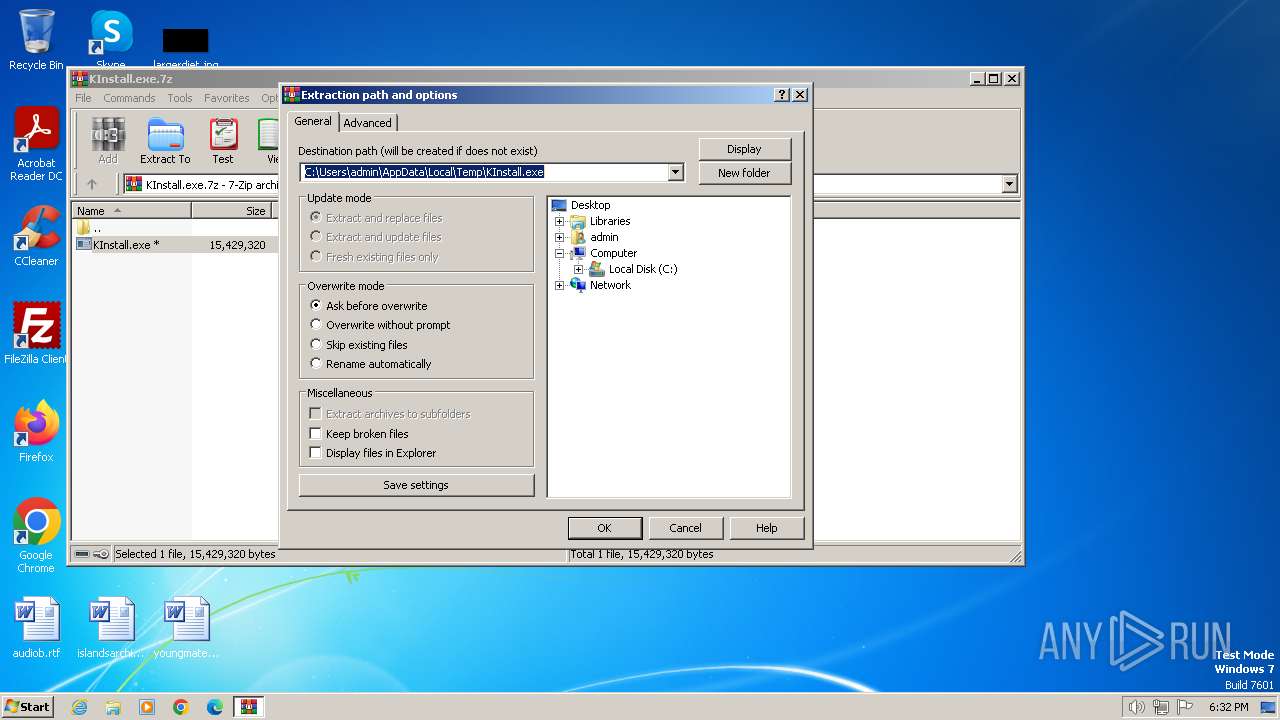Screen dimensions: 1280x720
Task: Click the Extract To toolbar icon
Action: pos(165,140)
